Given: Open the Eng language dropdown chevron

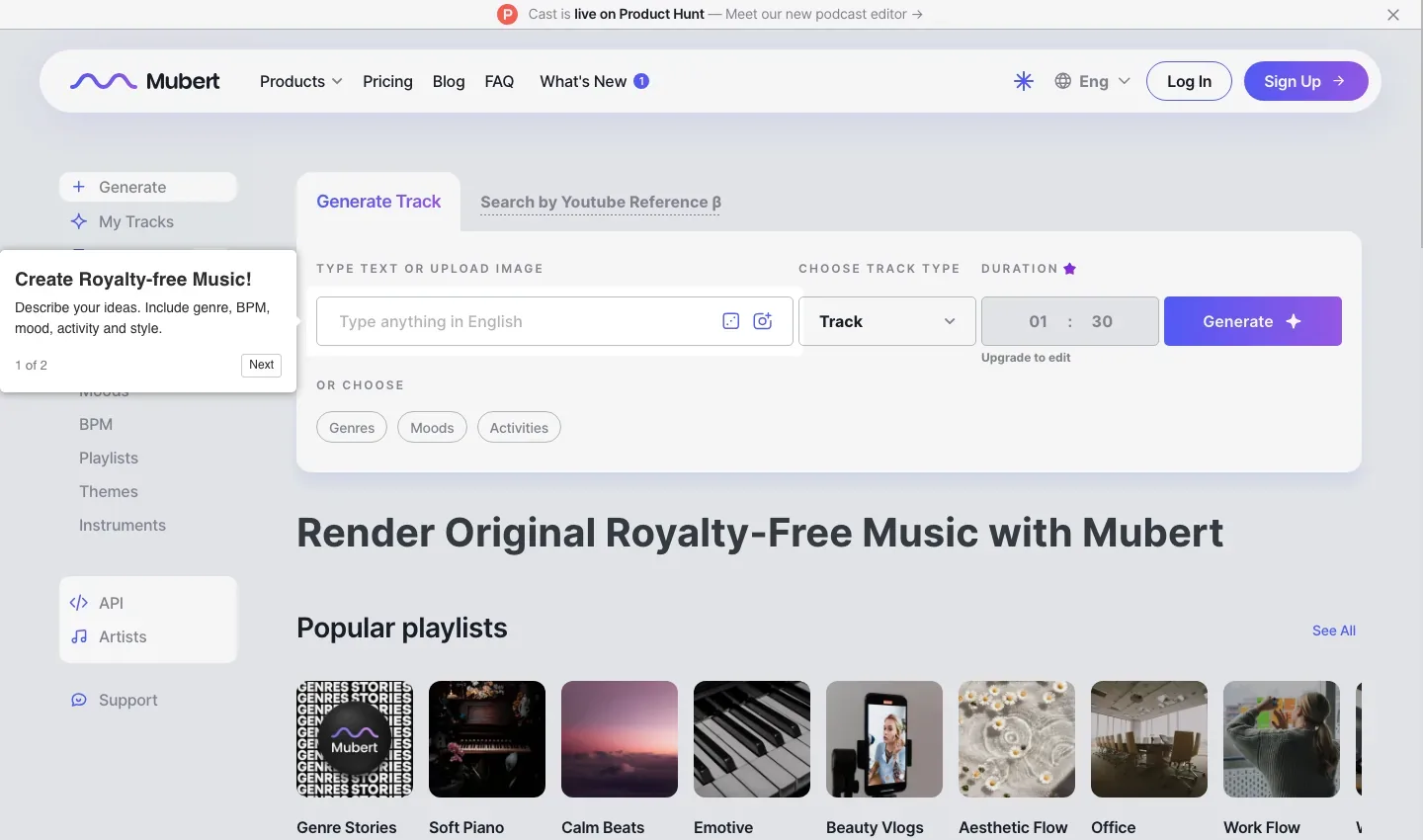Looking at the screenshot, I should point(1124,81).
